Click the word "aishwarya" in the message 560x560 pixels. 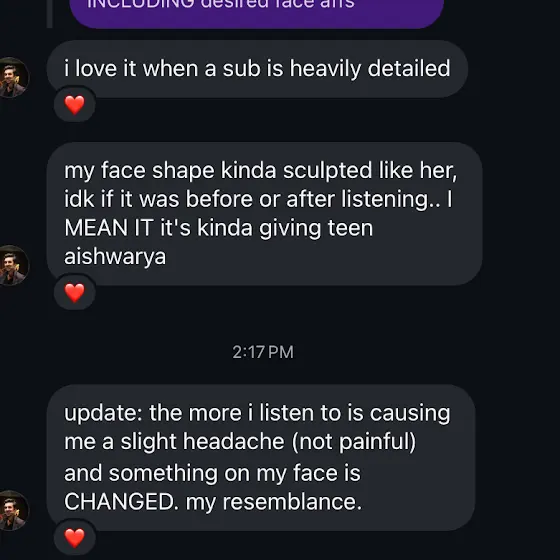point(115,257)
